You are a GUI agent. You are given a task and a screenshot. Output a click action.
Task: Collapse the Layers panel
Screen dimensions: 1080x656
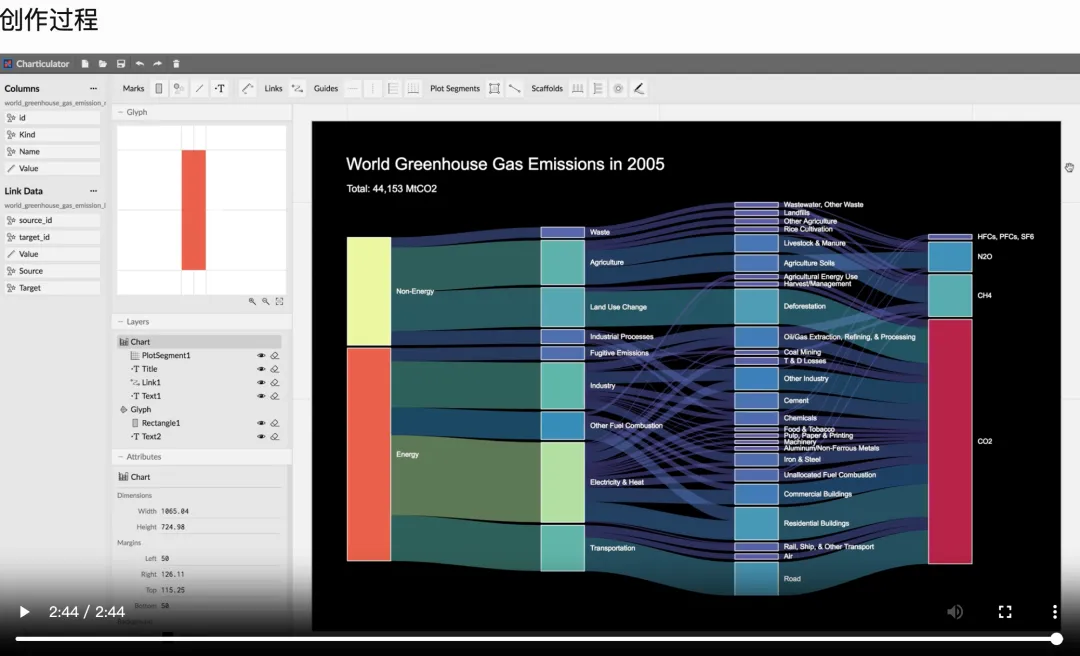pos(121,322)
